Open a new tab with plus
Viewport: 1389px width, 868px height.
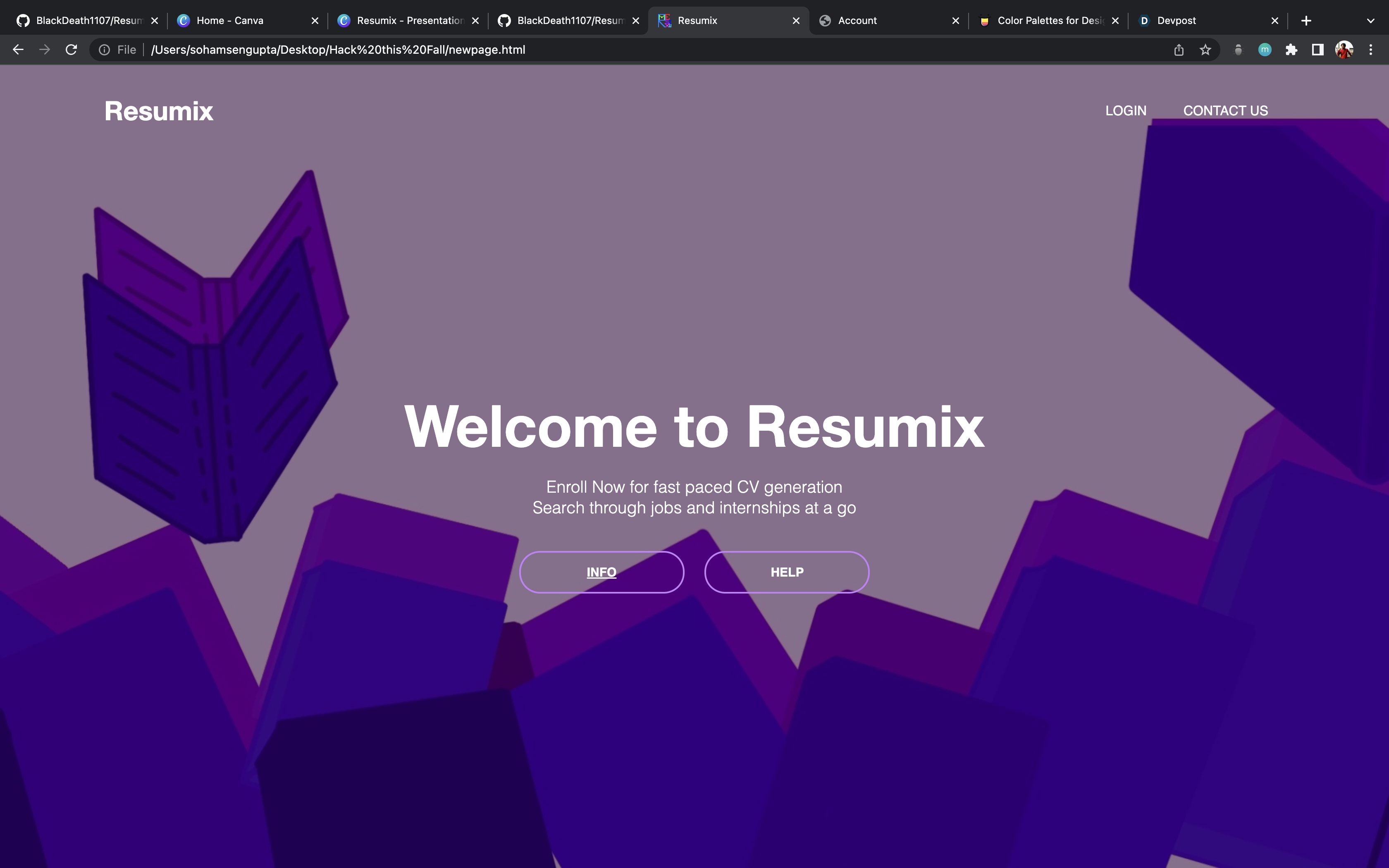pyautogui.click(x=1306, y=21)
